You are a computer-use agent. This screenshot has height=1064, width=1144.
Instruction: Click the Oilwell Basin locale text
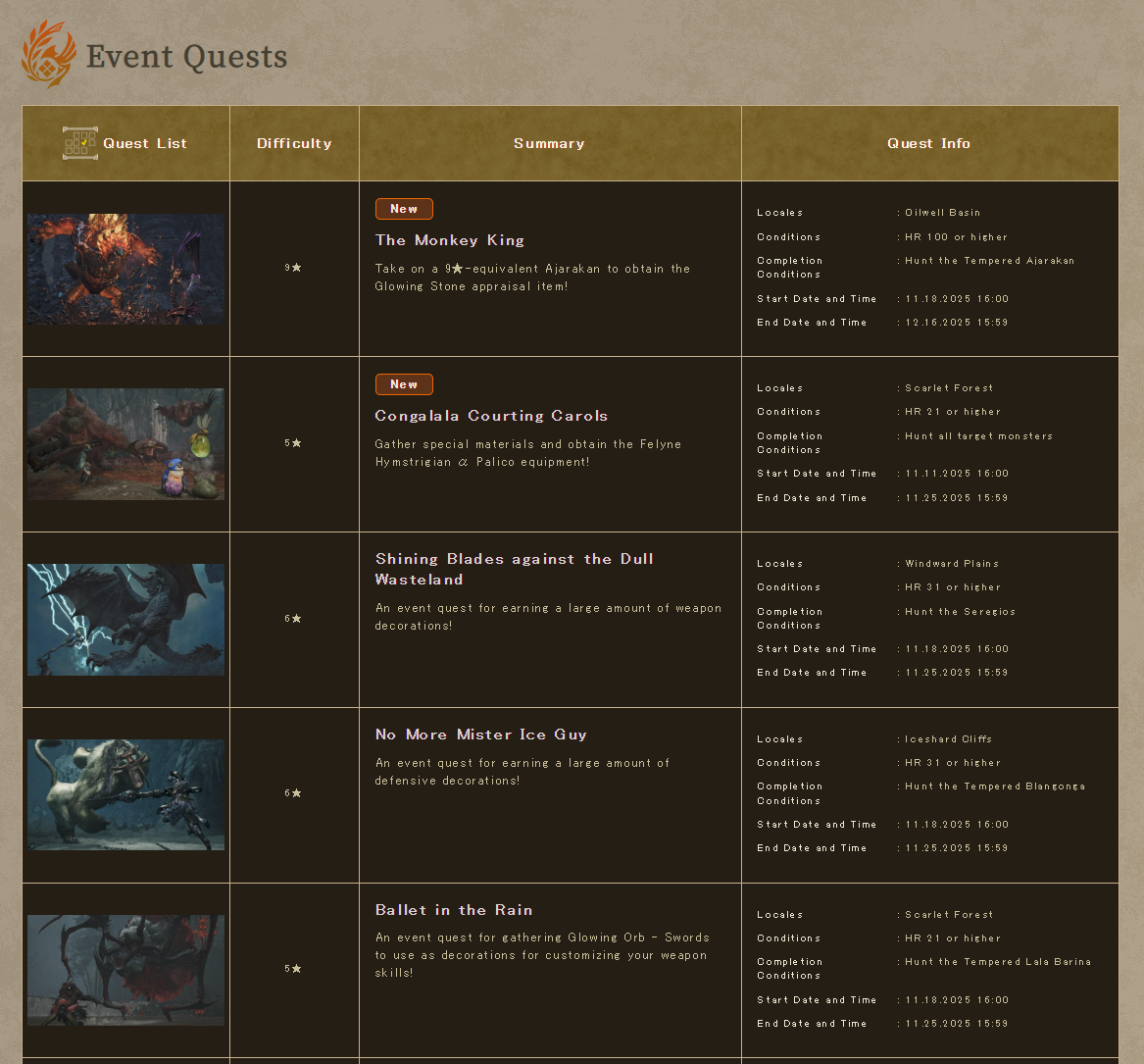(942, 212)
